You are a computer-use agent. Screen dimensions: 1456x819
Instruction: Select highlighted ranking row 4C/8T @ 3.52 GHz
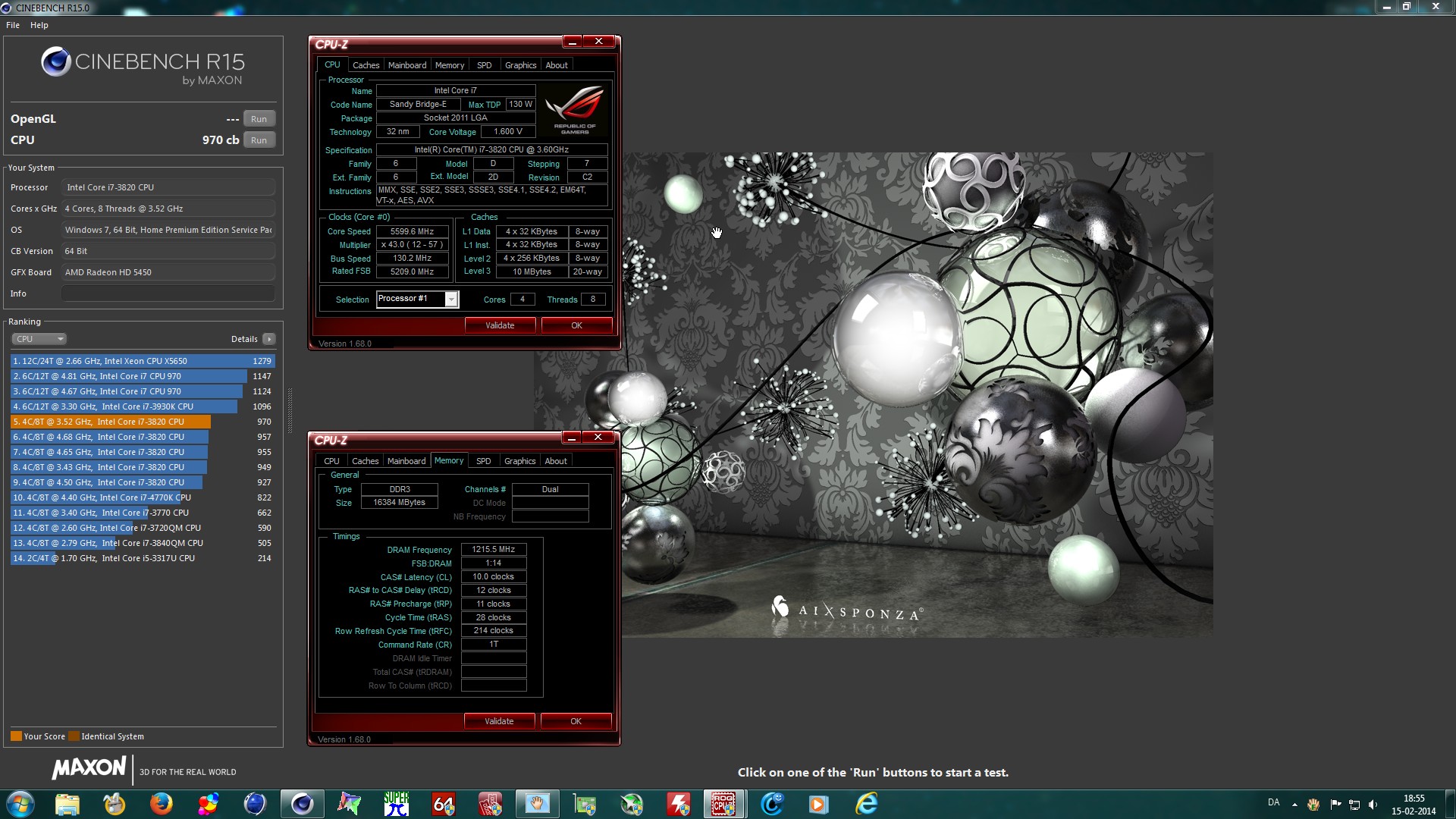click(143, 422)
